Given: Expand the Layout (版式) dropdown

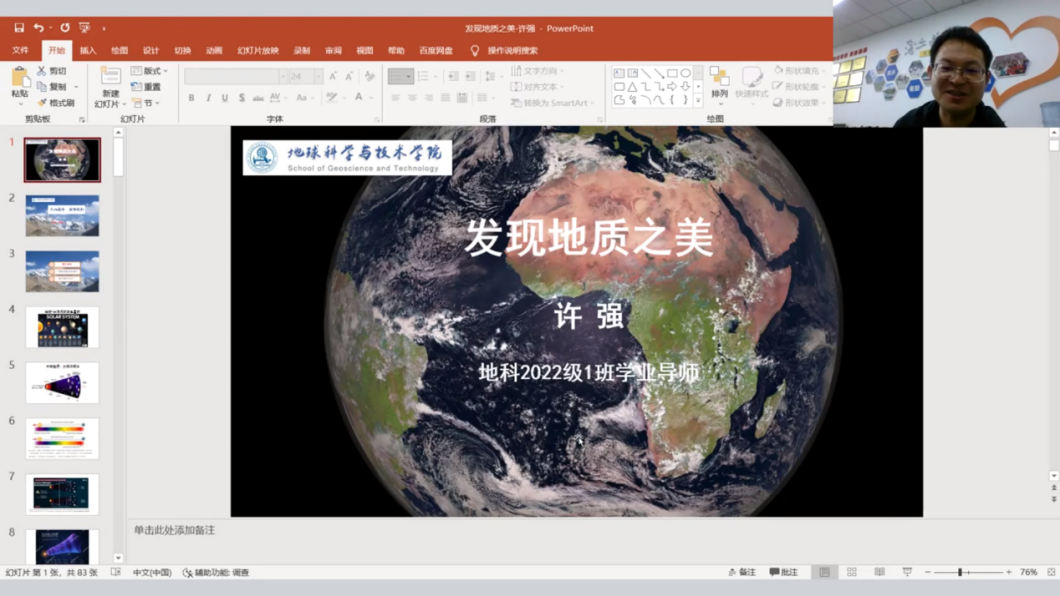Looking at the screenshot, I should click(x=150, y=71).
